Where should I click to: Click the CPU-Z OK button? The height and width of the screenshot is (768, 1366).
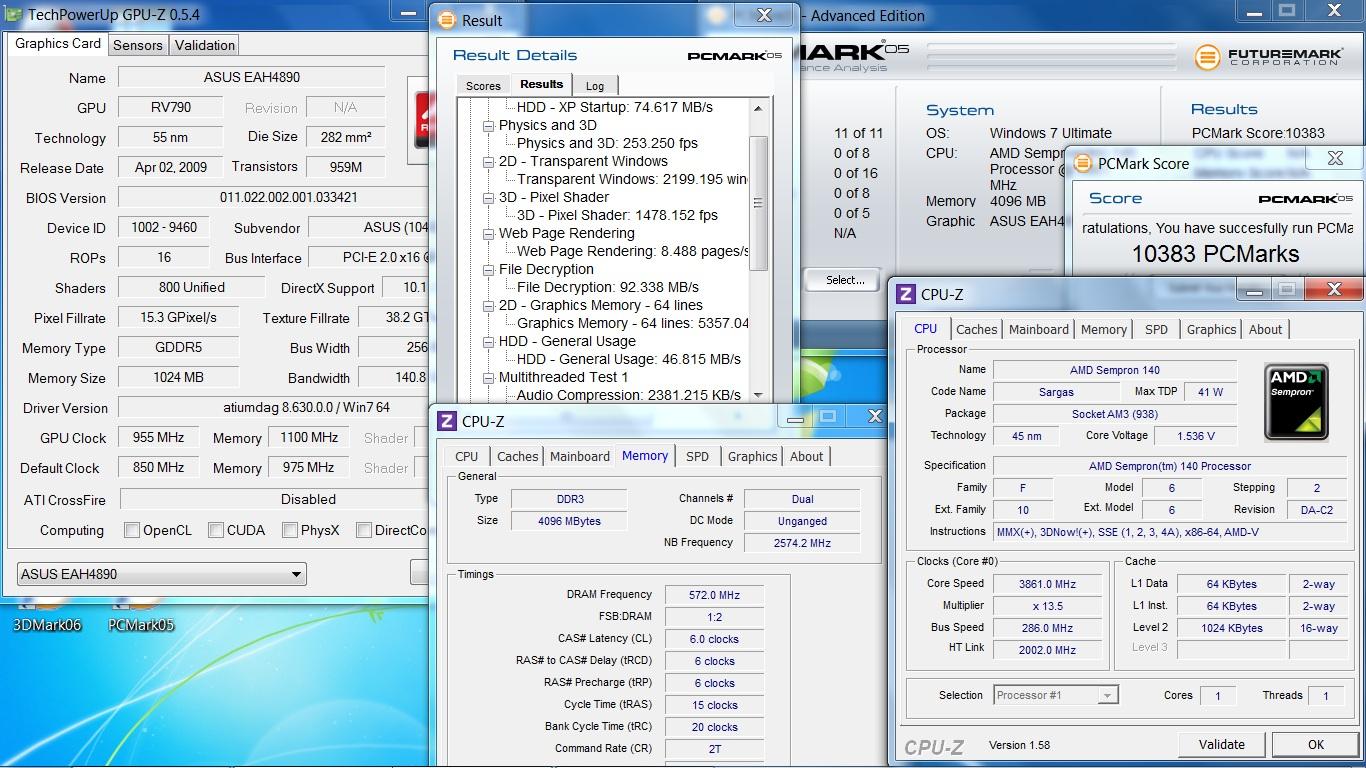tap(1316, 744)
